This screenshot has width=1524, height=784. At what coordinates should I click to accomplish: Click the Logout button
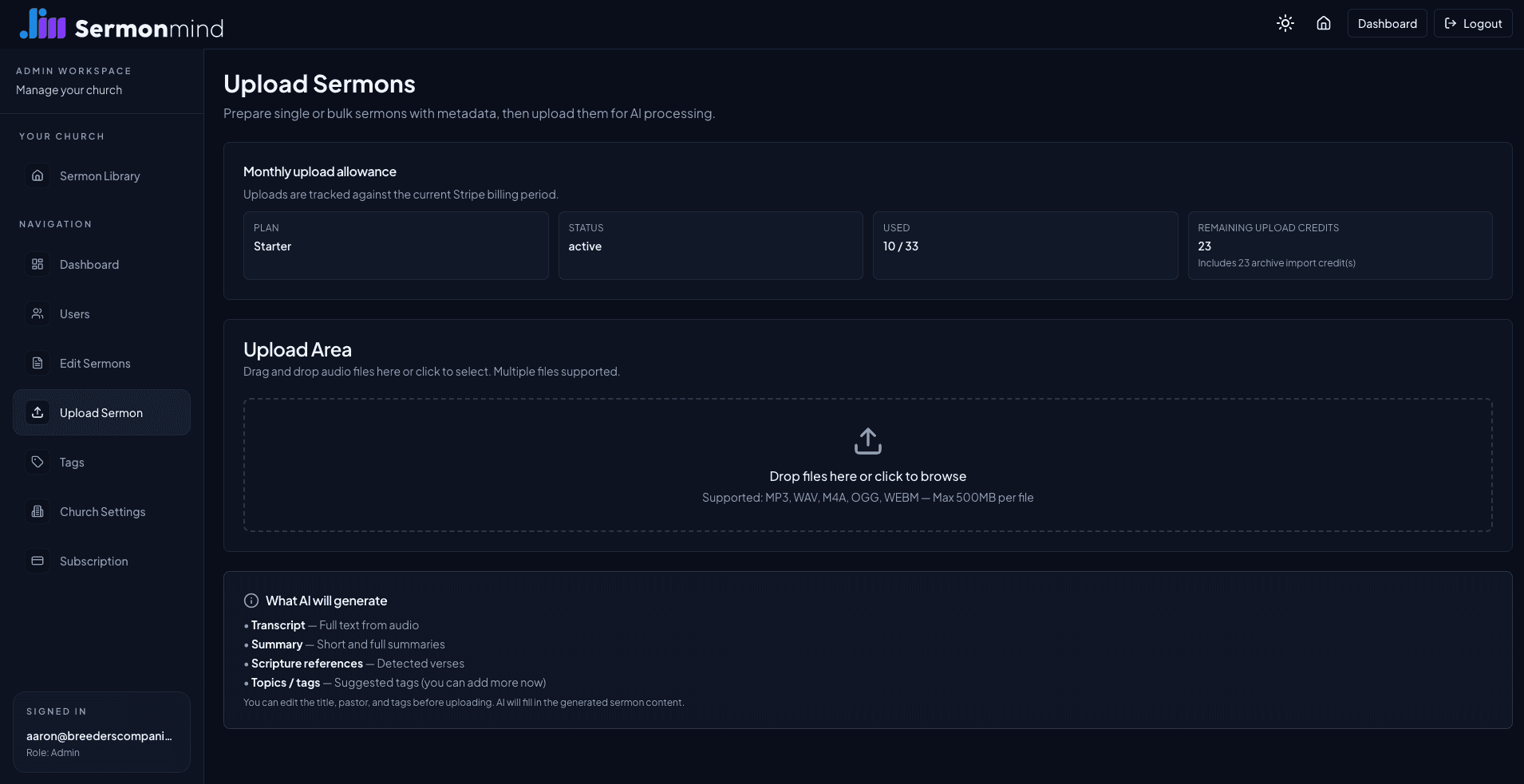click(1473, 23)
